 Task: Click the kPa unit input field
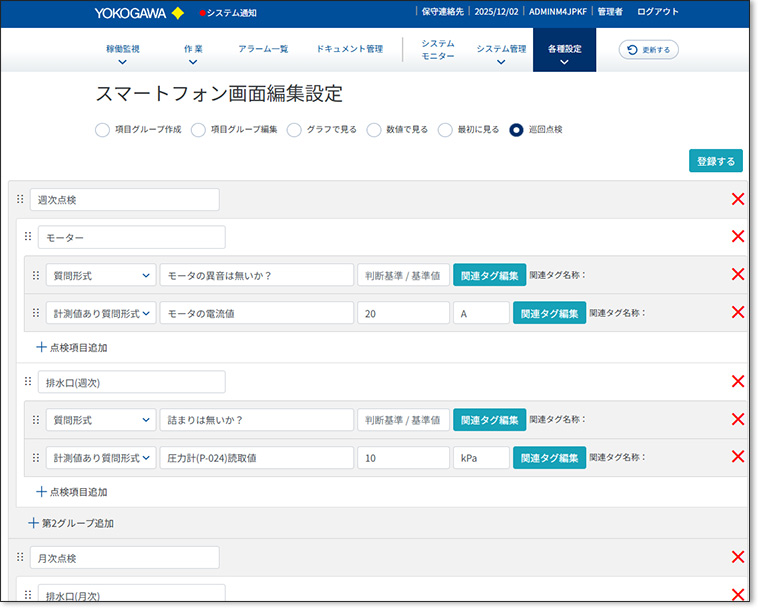(x=481, y=457)
